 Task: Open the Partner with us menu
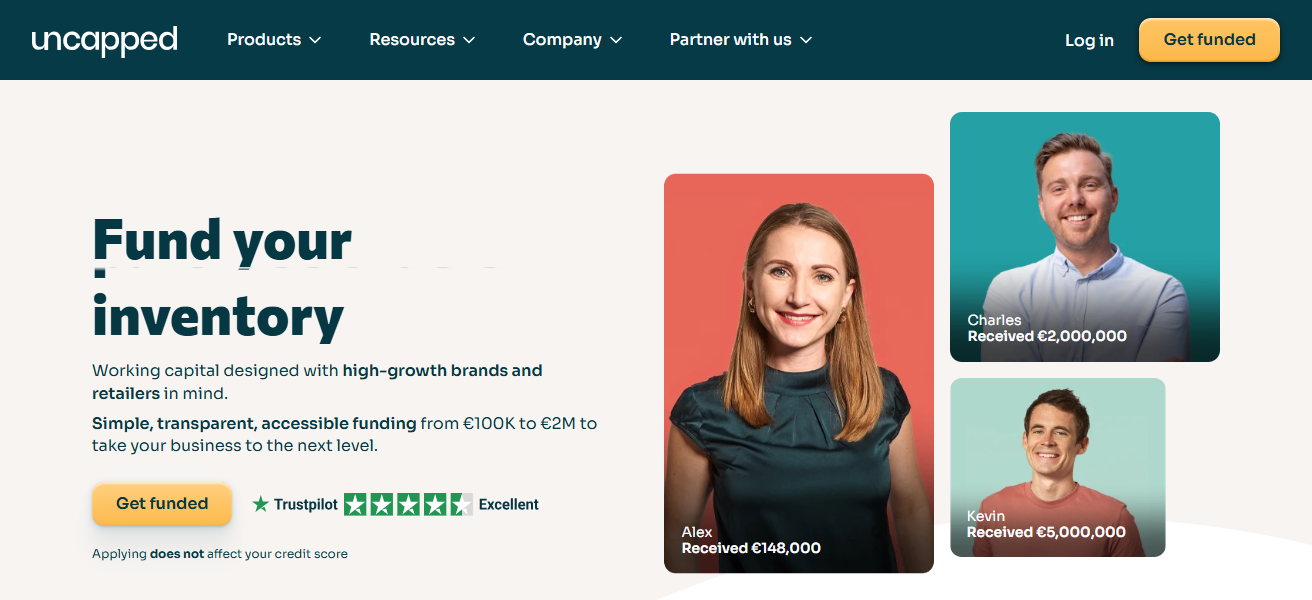coord(730,40)
